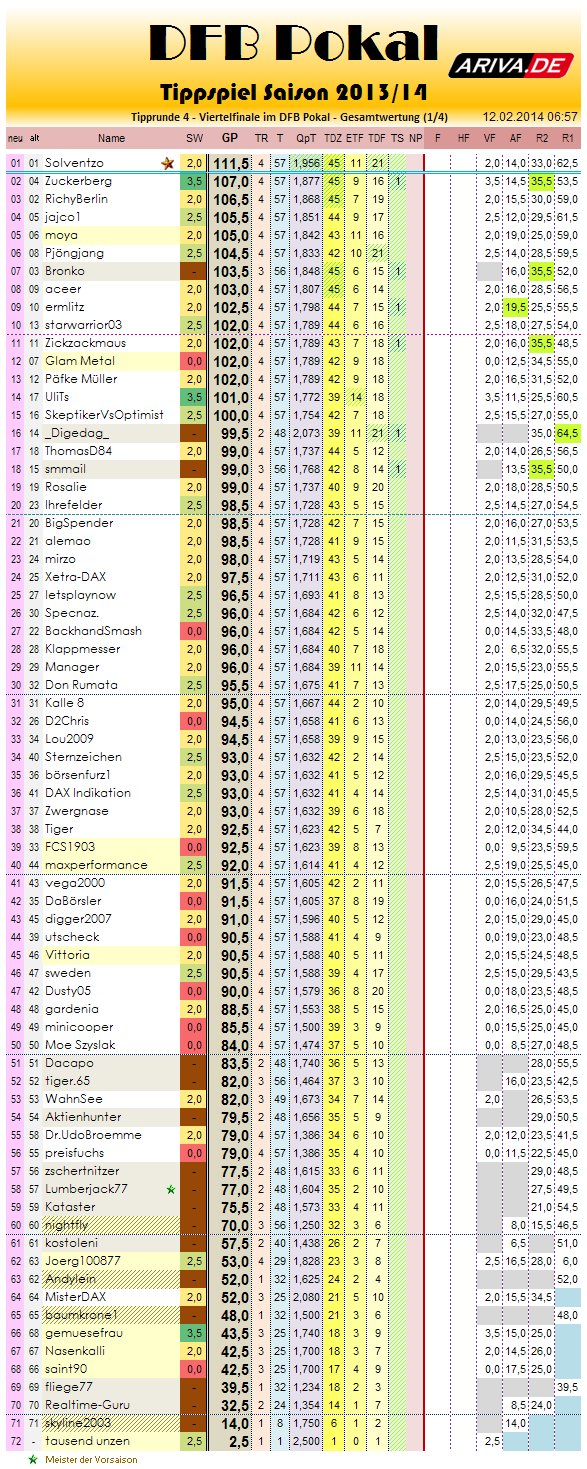Click the red SW cell '0,0' in Glam Metal row
This screenshot has width=587, height=1469.
pos(194,361)
